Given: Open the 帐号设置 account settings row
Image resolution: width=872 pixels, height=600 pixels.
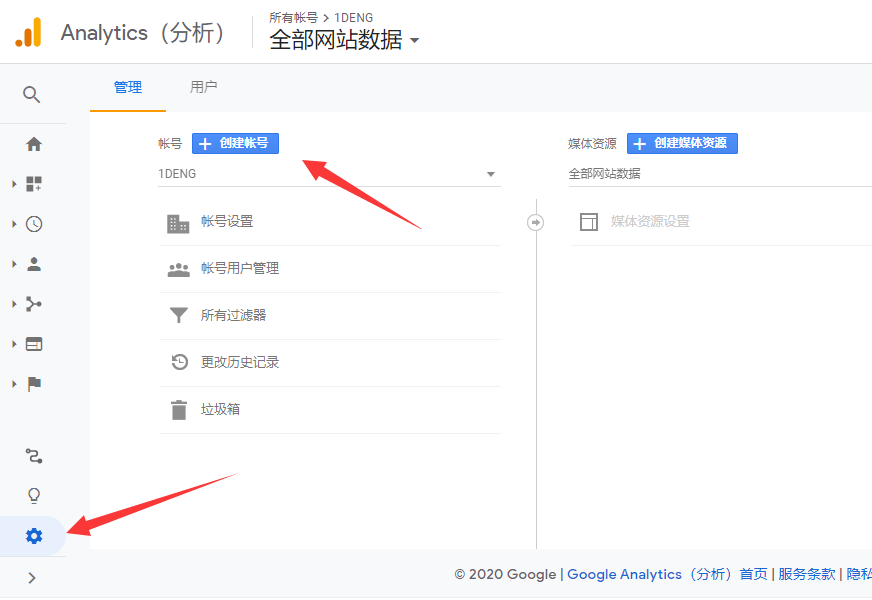Looking at the screenshot, I should [228, 223].
